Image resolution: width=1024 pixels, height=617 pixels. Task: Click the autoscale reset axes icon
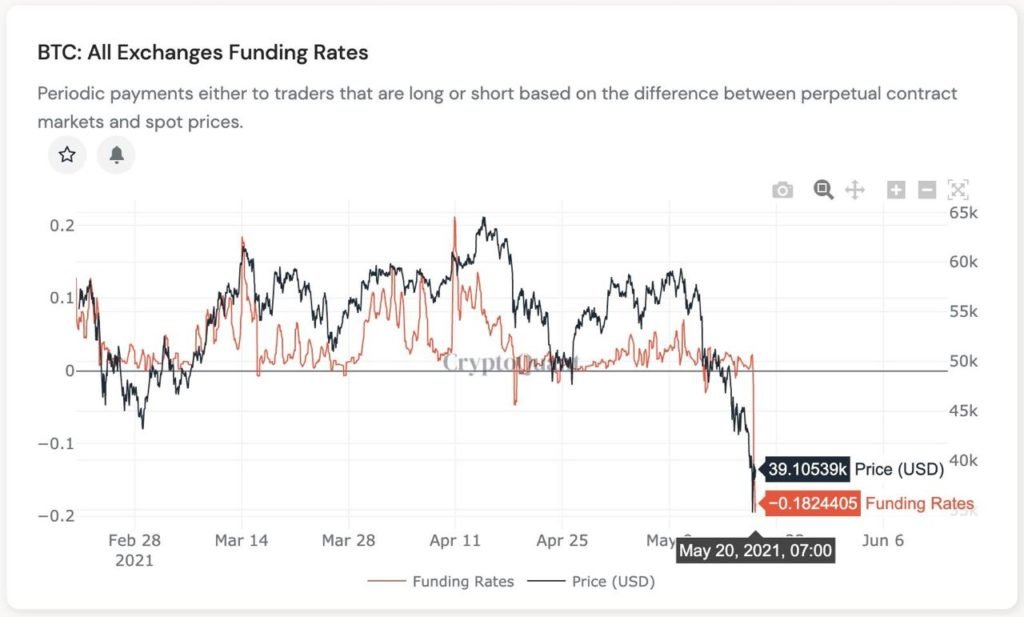coord(958,190)
